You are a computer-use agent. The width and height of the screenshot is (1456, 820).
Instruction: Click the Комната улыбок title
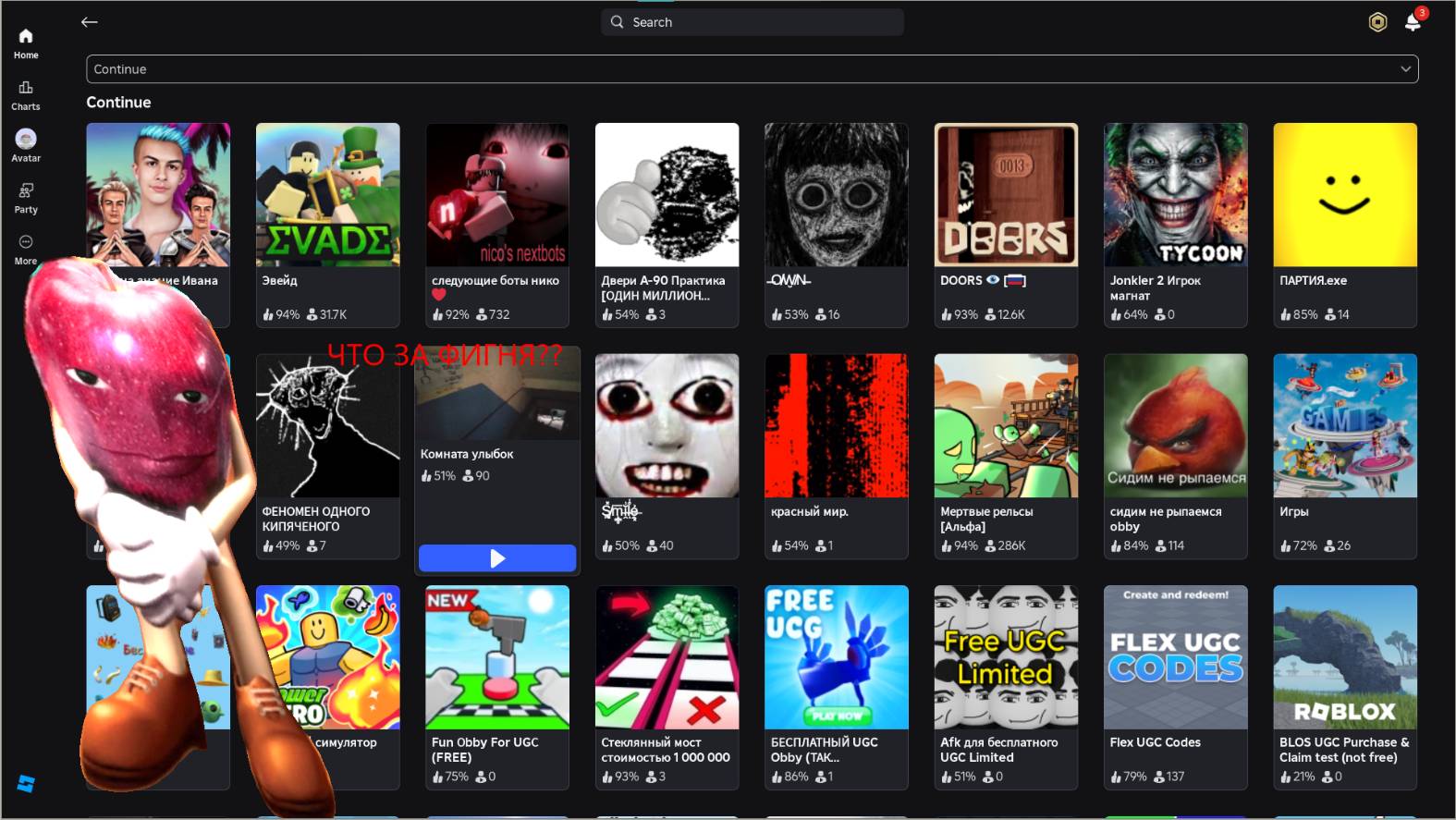click(467, 454)
